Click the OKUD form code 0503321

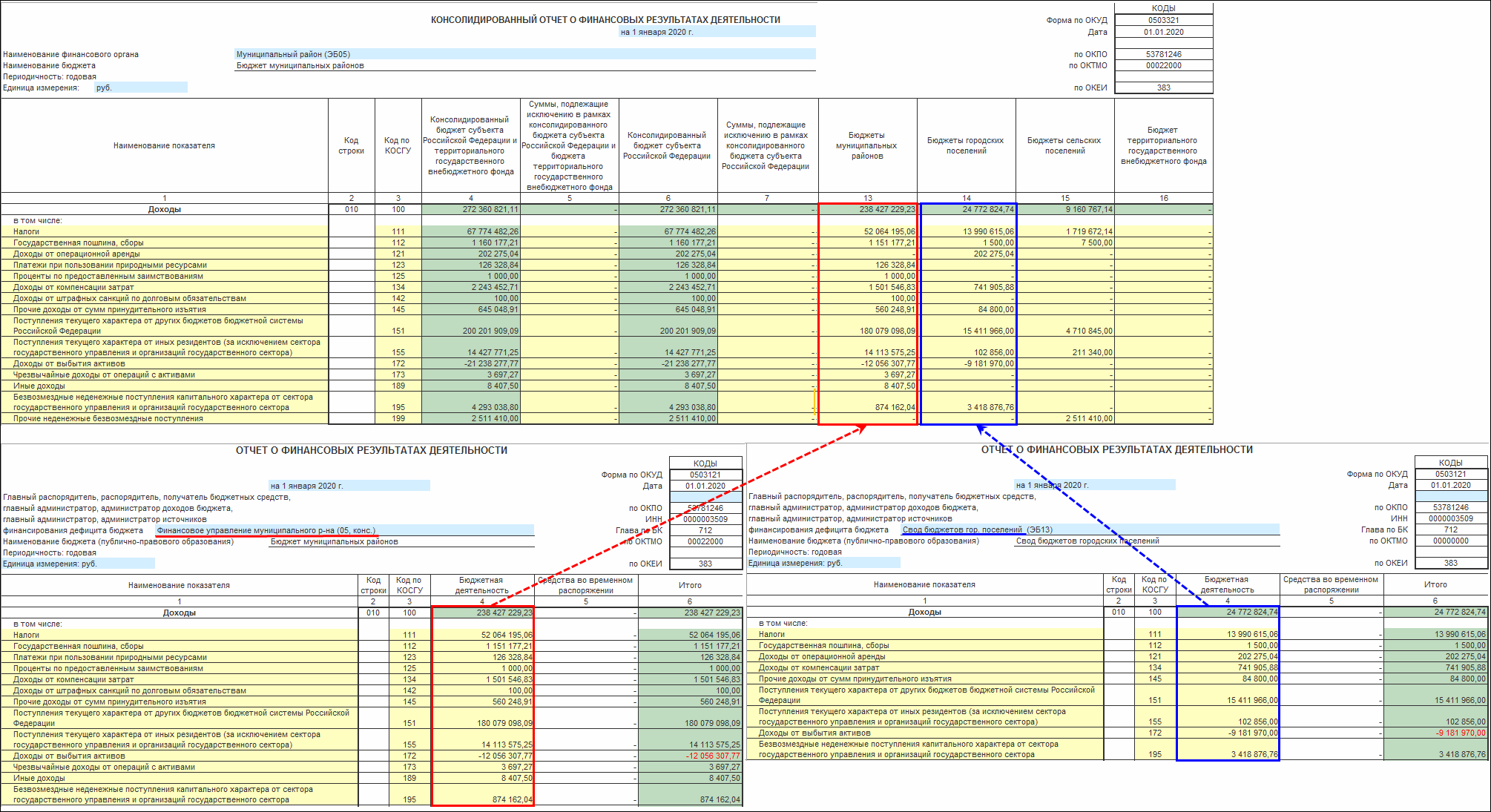(x=1163, y=20)
